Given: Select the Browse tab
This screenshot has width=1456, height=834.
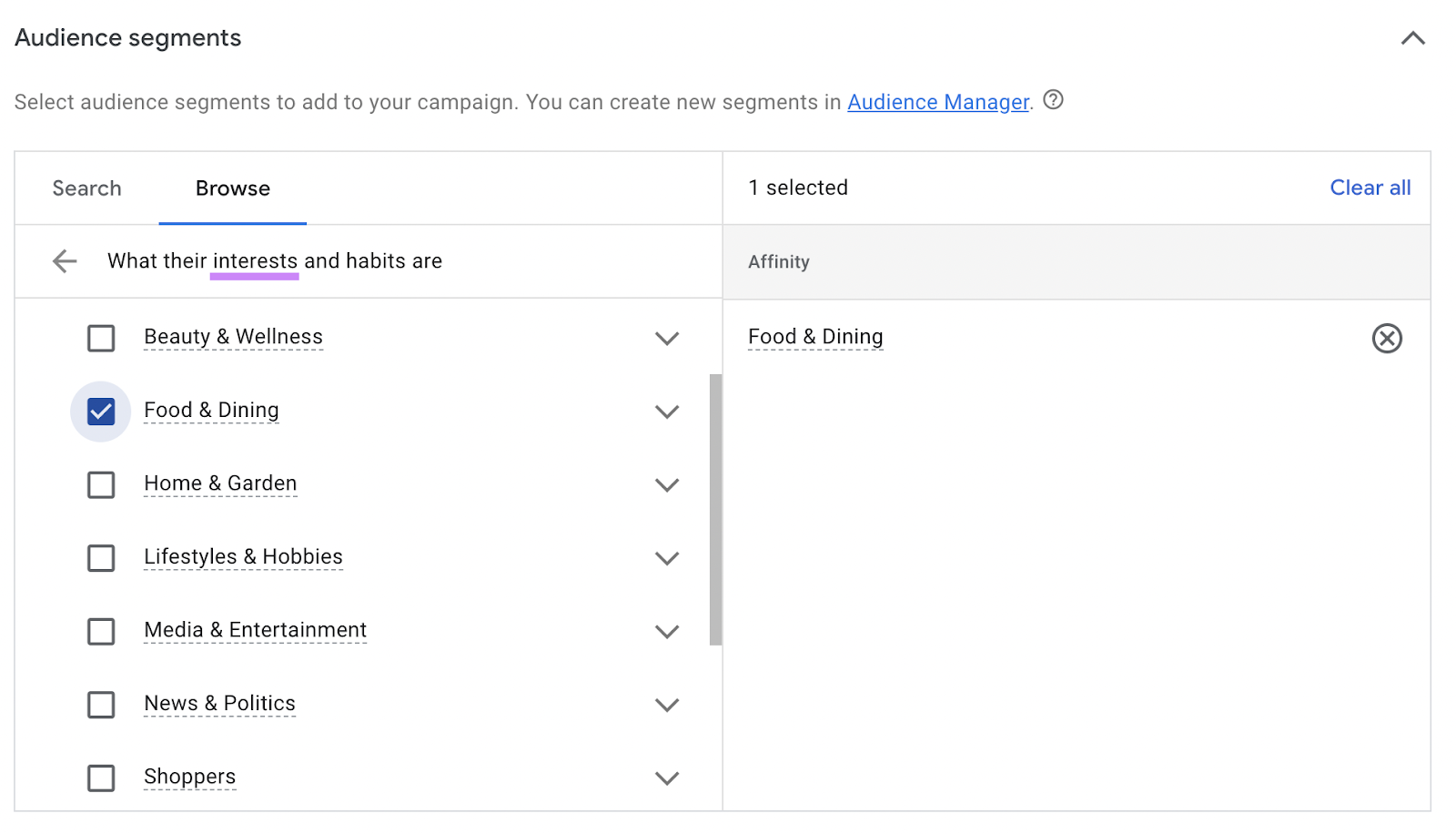Looking at the screenshot, I should pyautogui.click(x=233, y=188).
